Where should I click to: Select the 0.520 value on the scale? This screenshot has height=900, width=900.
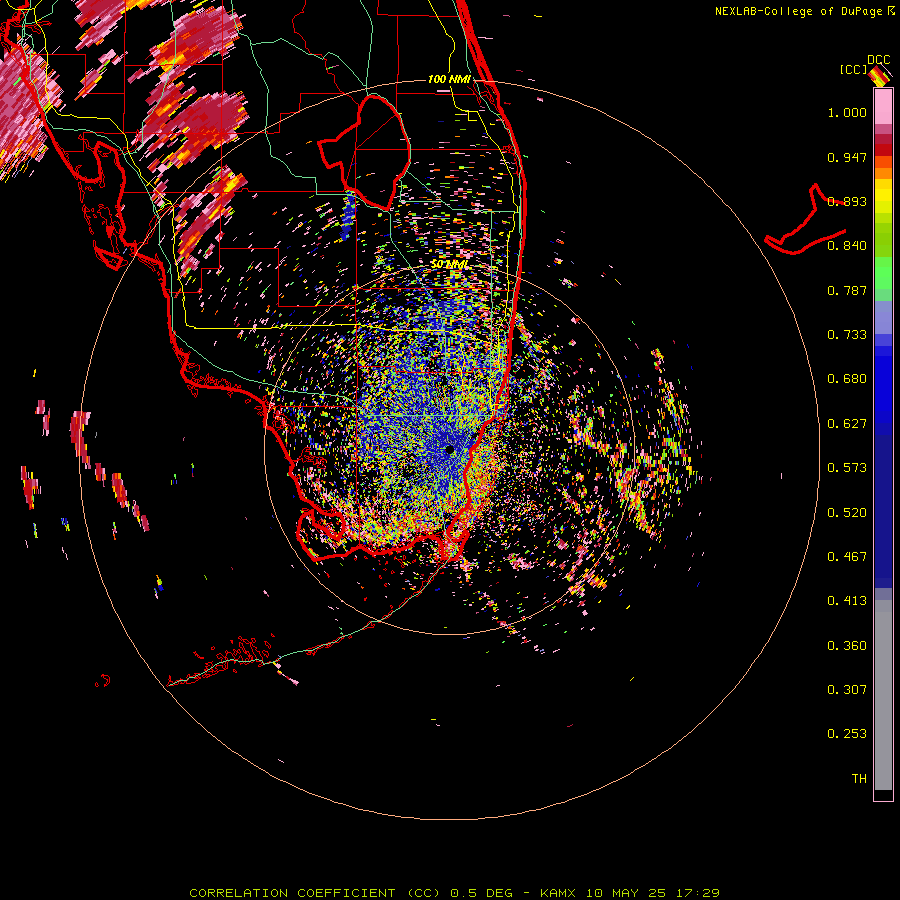pyautogui.click(x=847, y=513)
